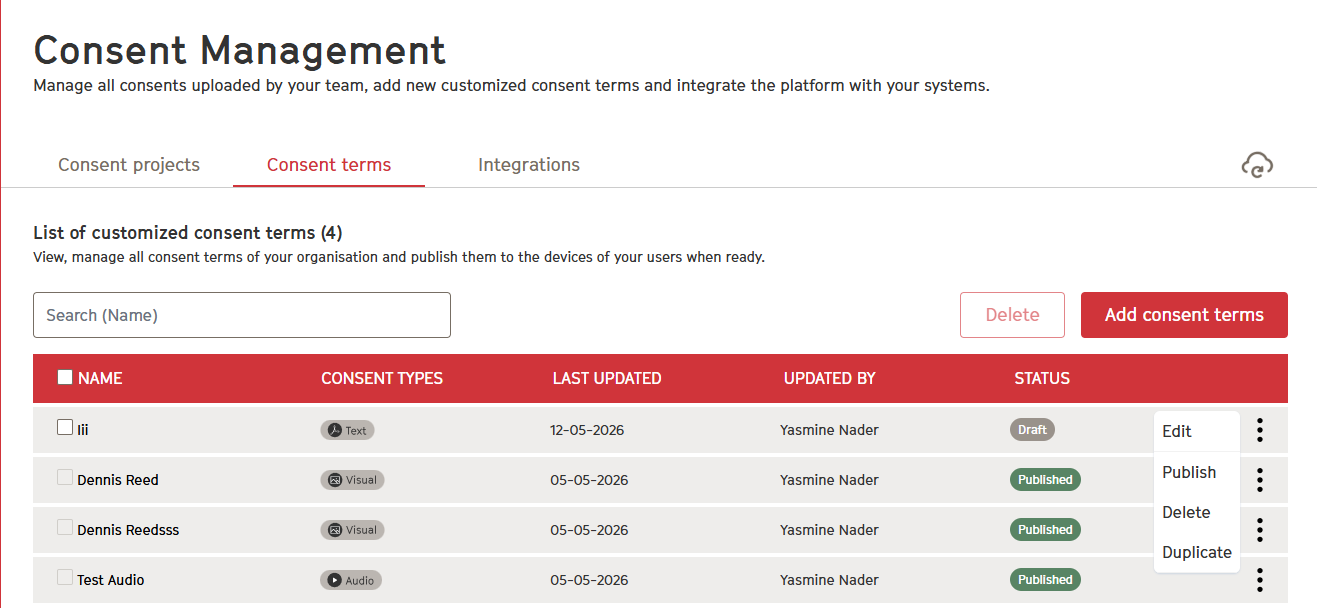Click the Draft status badge
The height and width of the screenshot is (608, 1317).
1032,430
